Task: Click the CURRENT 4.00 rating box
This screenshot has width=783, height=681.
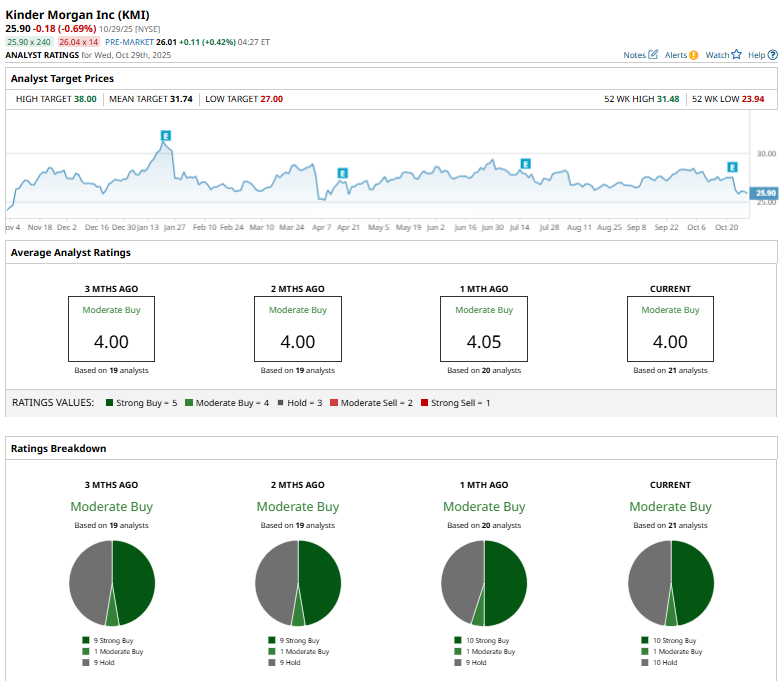Action: (670, 329)
